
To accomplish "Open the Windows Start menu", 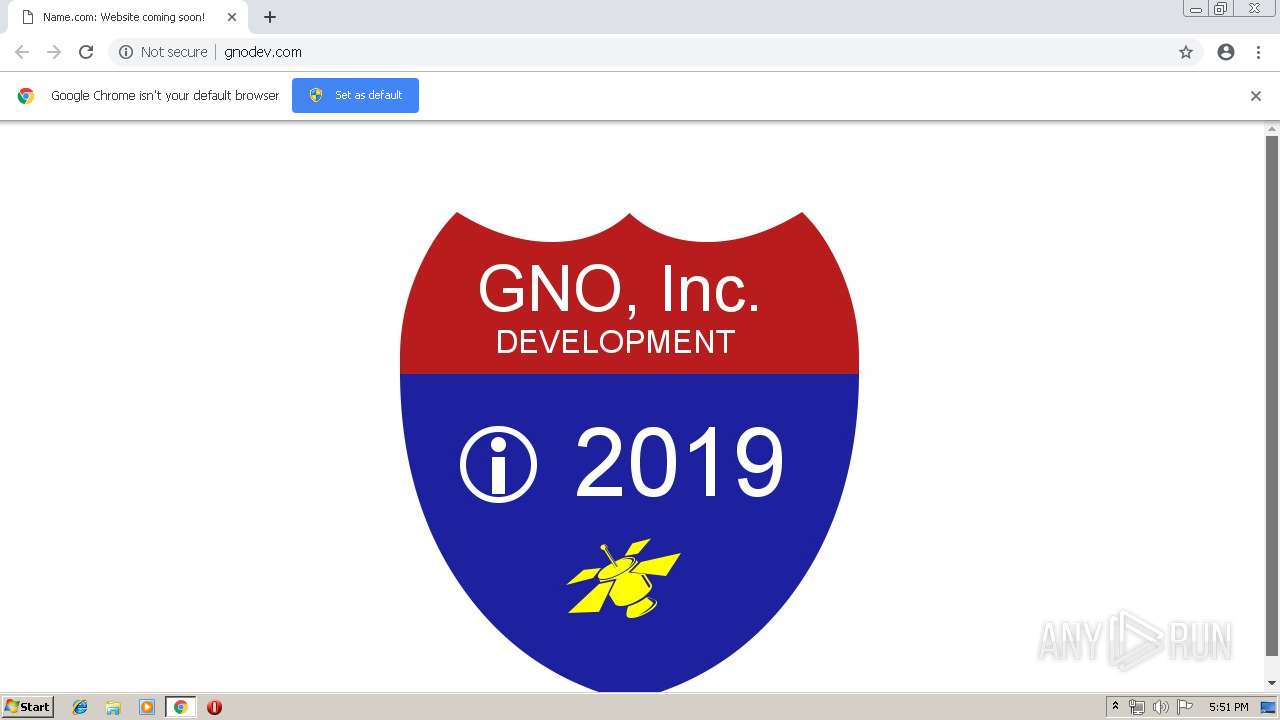I will (27, 707).
